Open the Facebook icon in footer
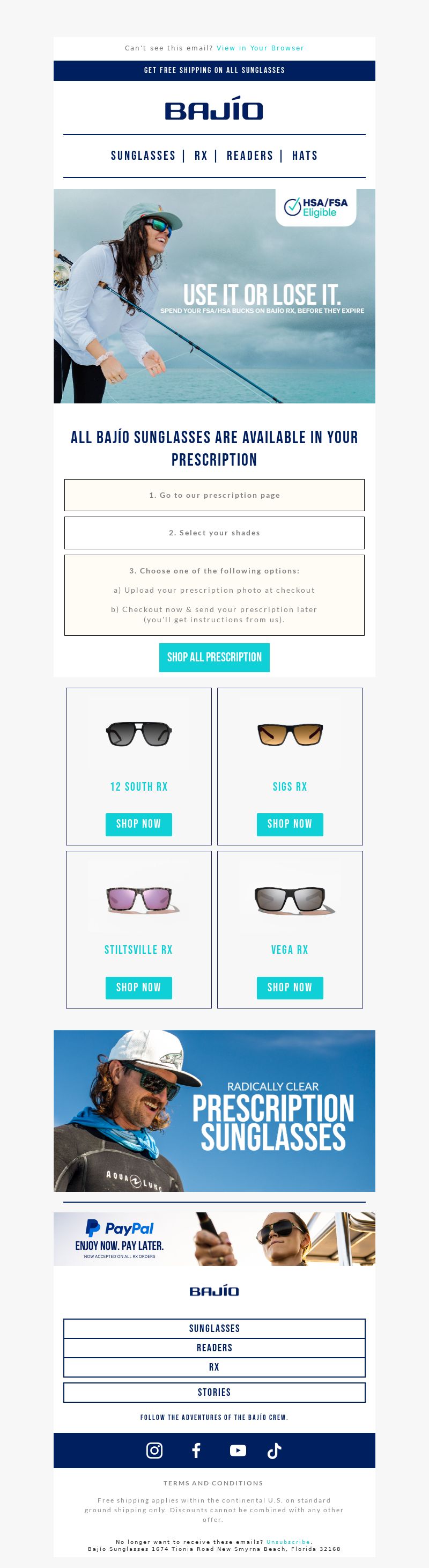The image size is (429, 1568). 196,1451
